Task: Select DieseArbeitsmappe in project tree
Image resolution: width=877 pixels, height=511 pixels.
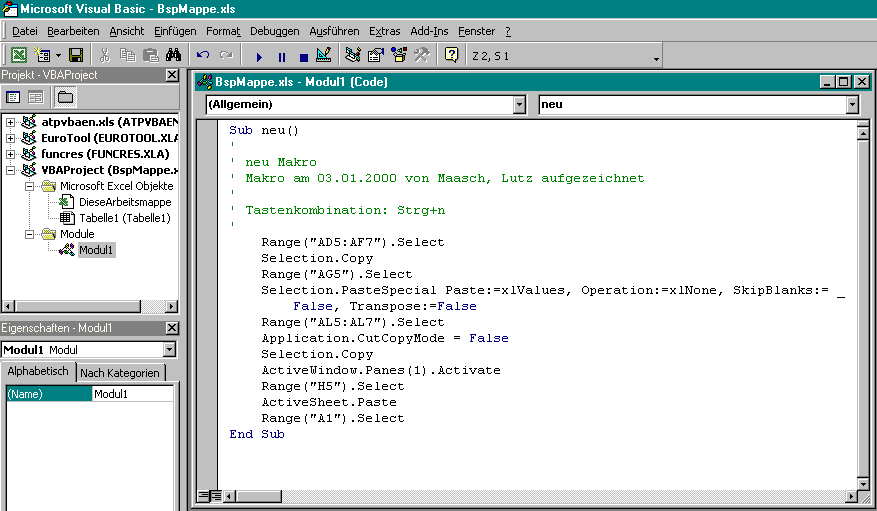Action: (125, 202)
